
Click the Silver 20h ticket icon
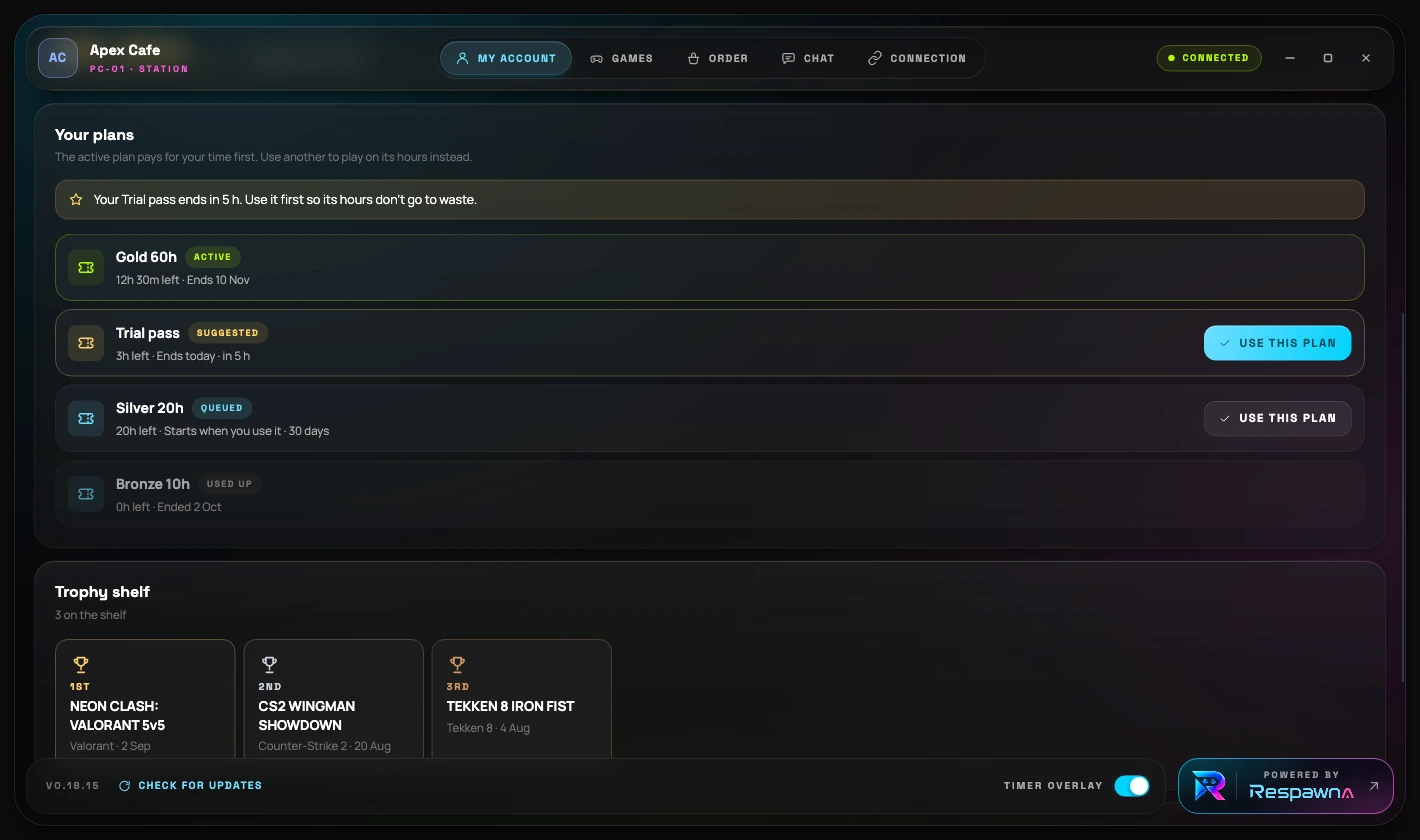click(x=86, y=418)
